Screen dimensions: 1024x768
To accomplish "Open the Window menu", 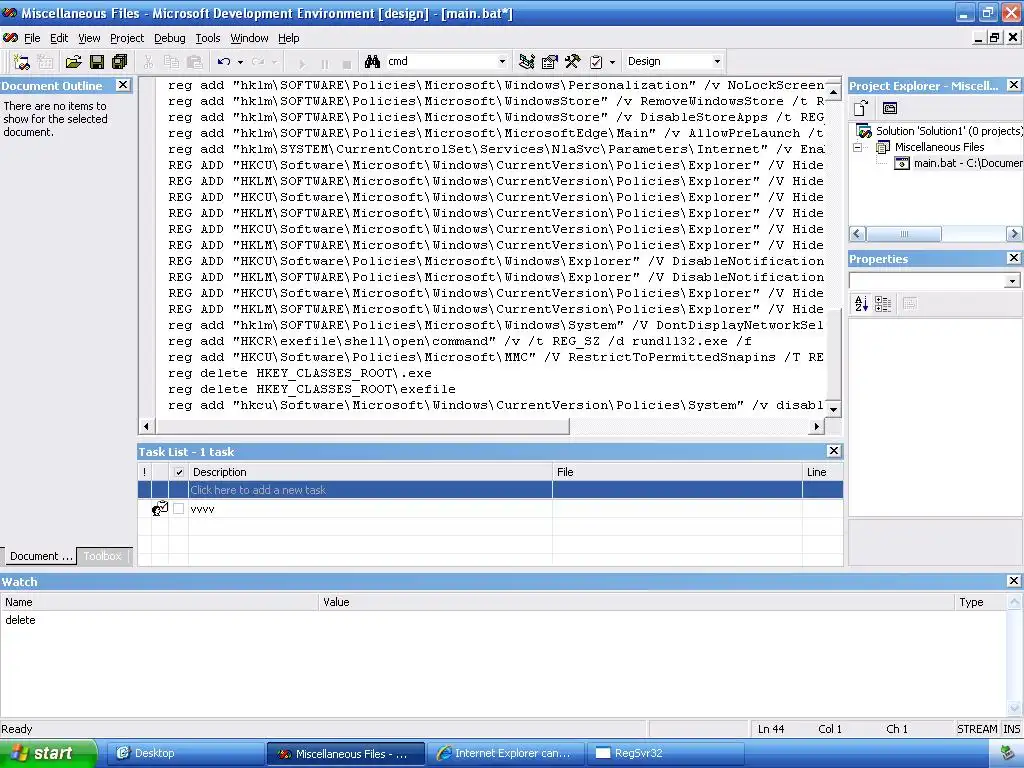I will point(249,38).
